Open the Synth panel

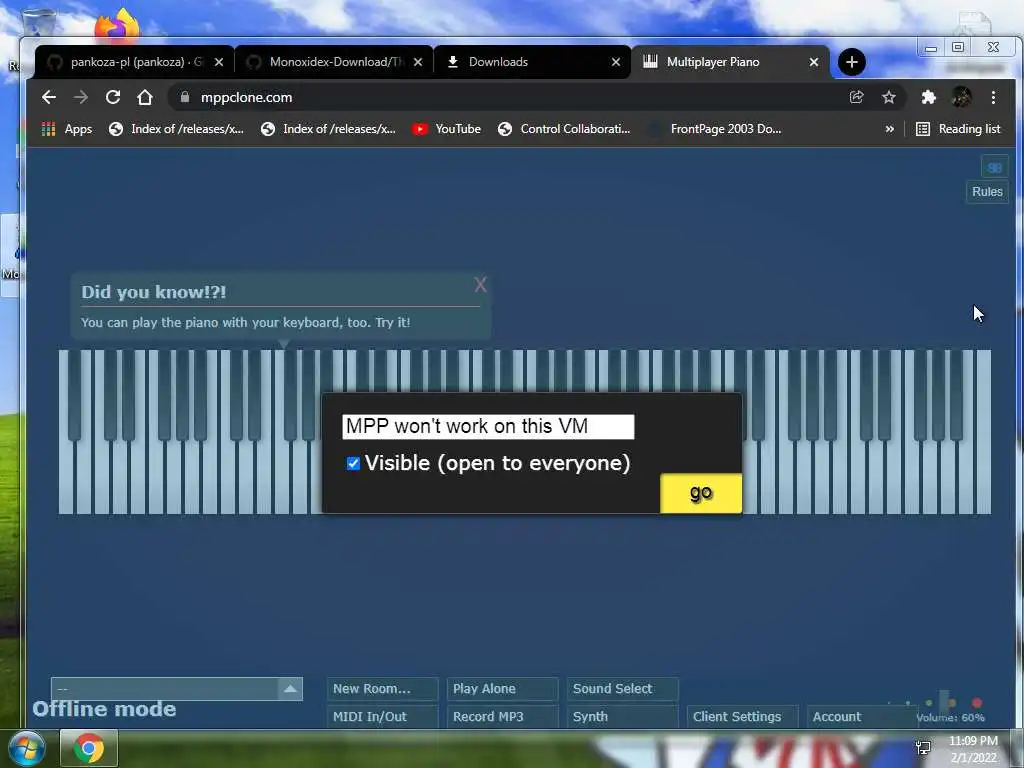622,716
